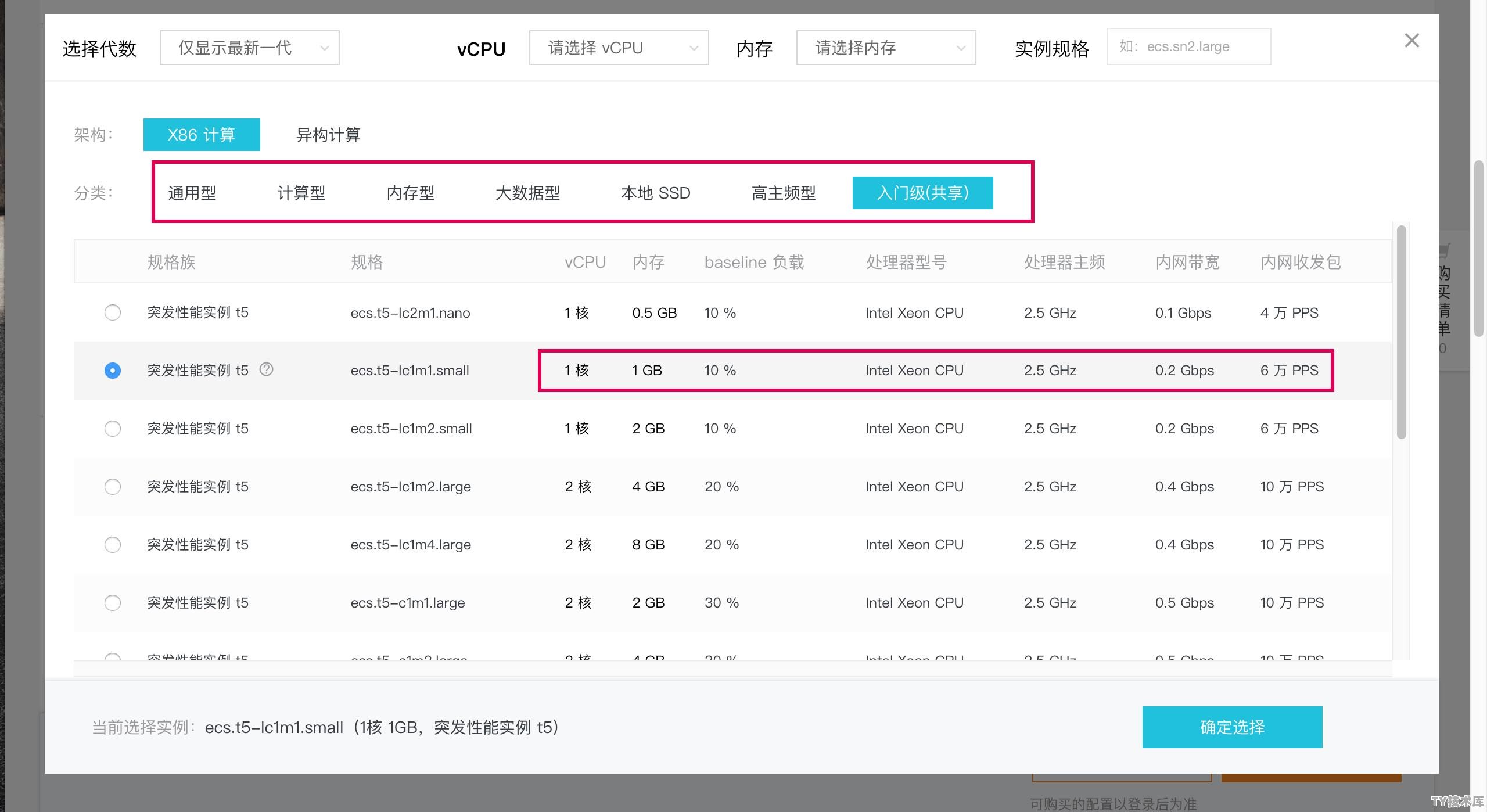Choose the 通用型 category
The height and width of the screenshot is (812, 1487).
[x=192, y=193]
